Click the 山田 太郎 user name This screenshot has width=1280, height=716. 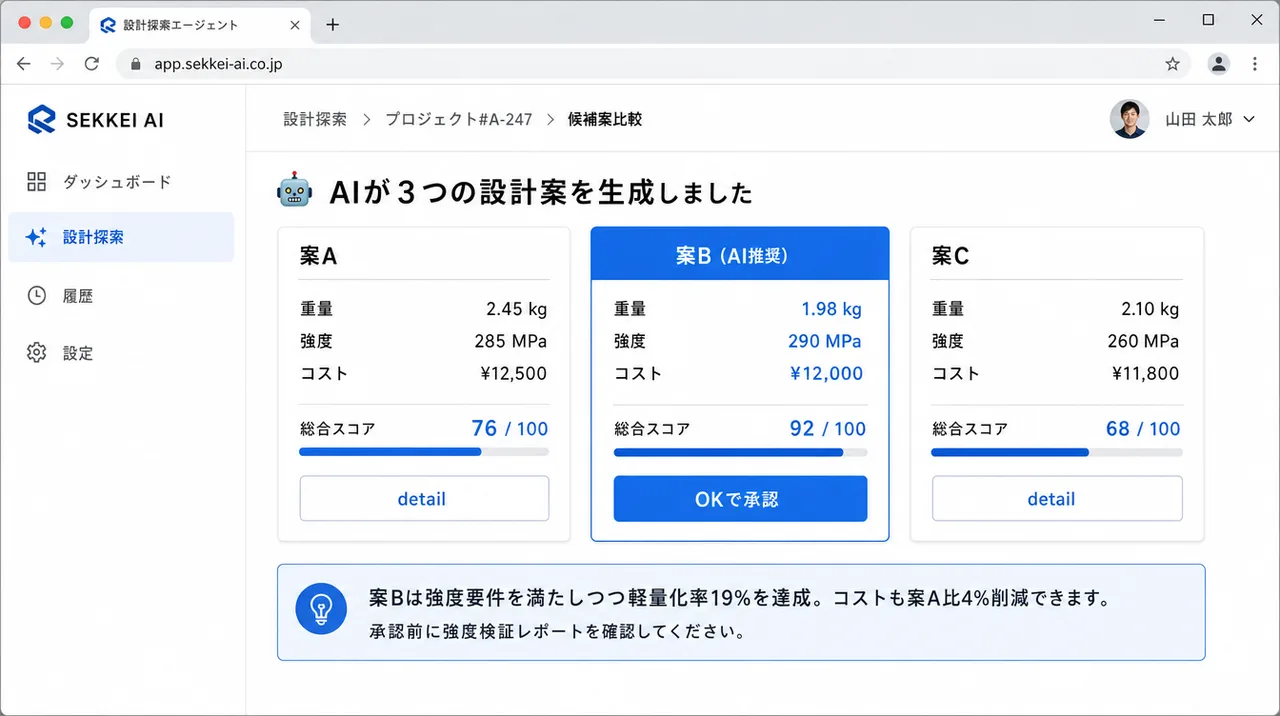click(x=1198, y=120)
